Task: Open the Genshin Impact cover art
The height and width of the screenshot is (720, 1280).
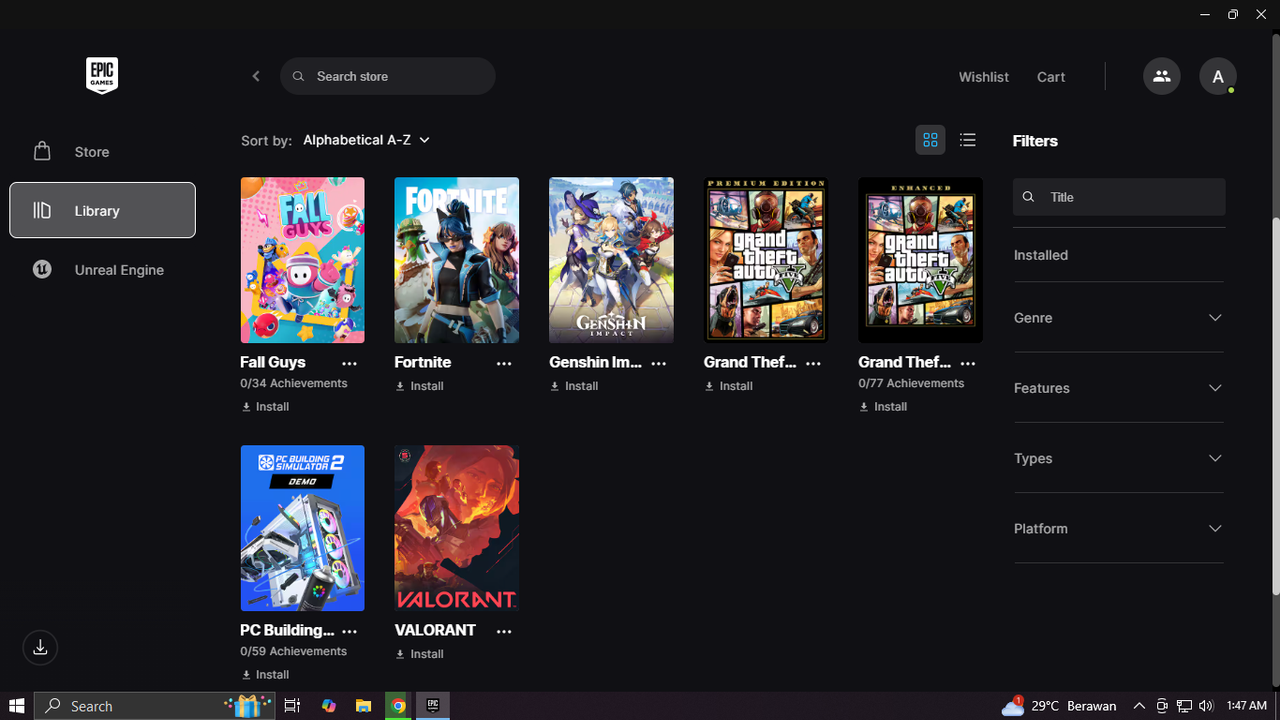Action: click(x=611, y=260)
